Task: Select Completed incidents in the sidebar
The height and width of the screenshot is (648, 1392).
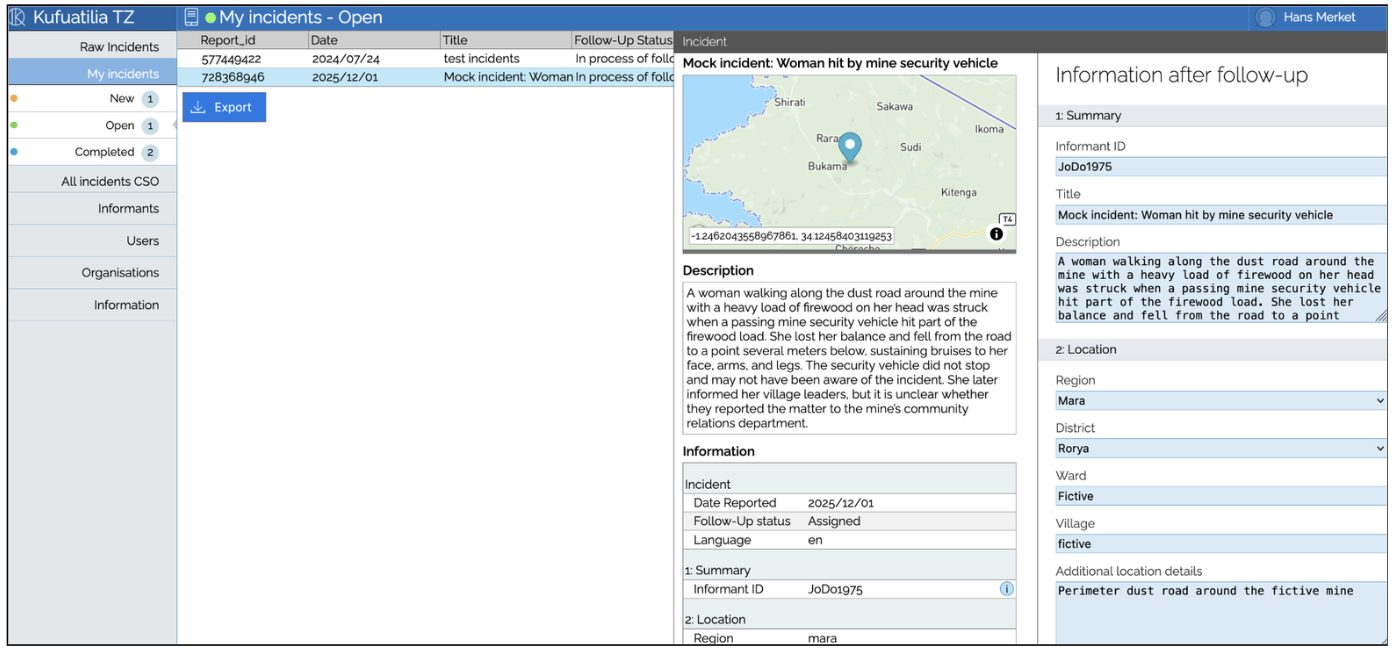Action: tap(104, 152)
